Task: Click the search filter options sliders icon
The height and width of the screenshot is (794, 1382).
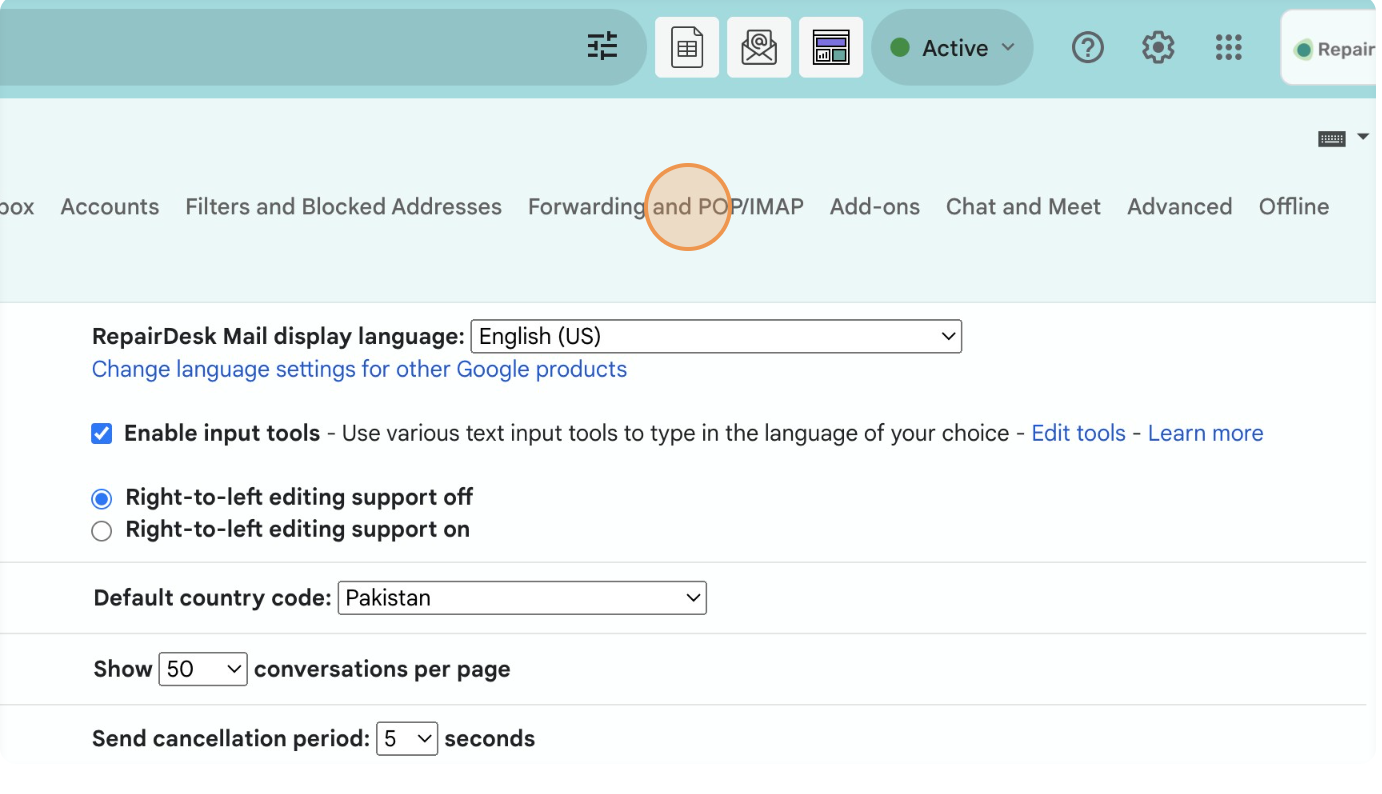Action: pyautogui.click(x=602, y=47)
